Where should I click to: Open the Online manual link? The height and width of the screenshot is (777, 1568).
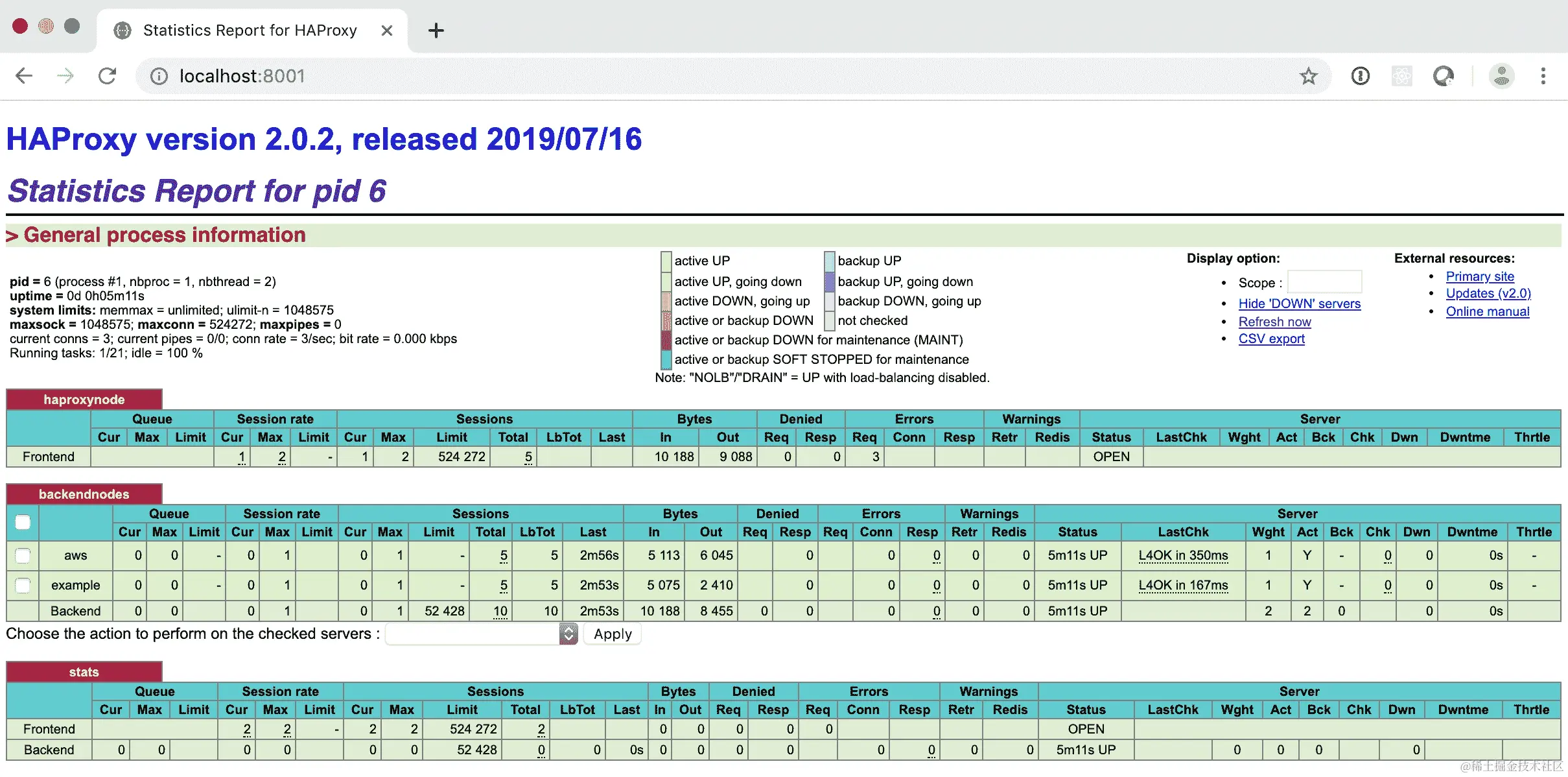pyautogui.click(x=1487, y=311)
